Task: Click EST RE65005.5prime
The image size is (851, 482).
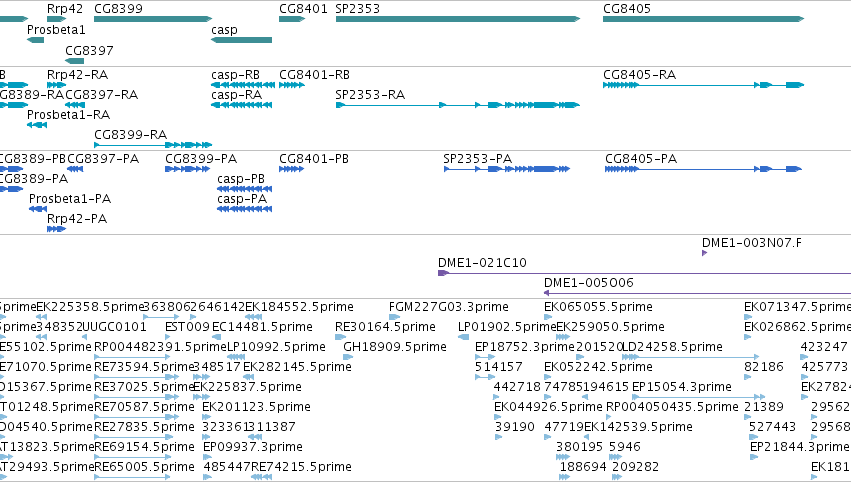Action: [144, 468]
